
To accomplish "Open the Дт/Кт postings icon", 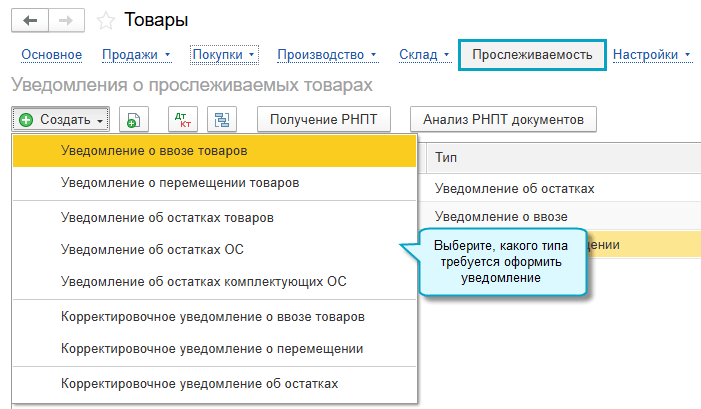I will click(x=183, y=119).
